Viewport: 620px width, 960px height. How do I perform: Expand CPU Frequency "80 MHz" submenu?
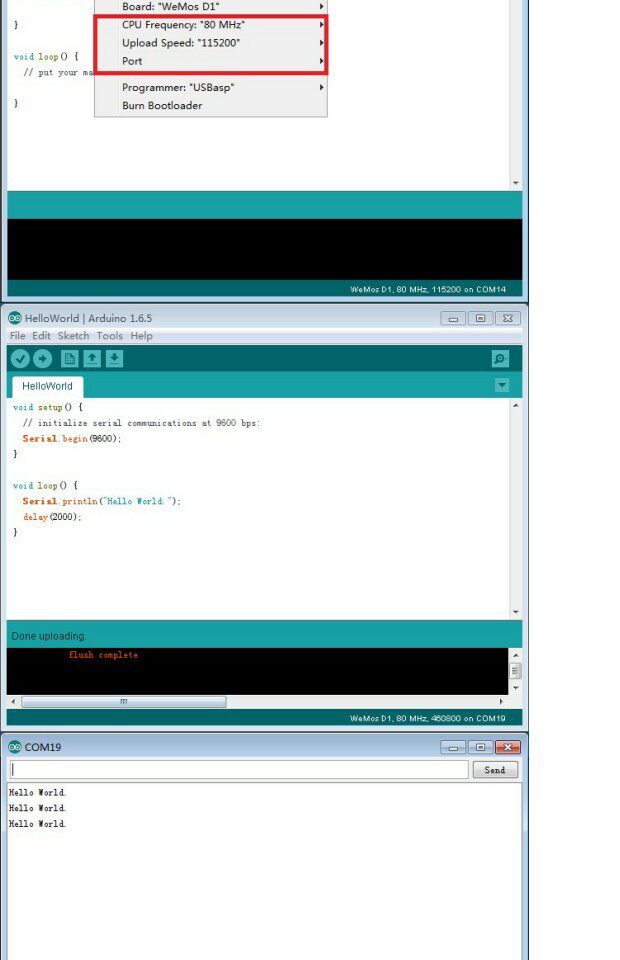[211, 25]
